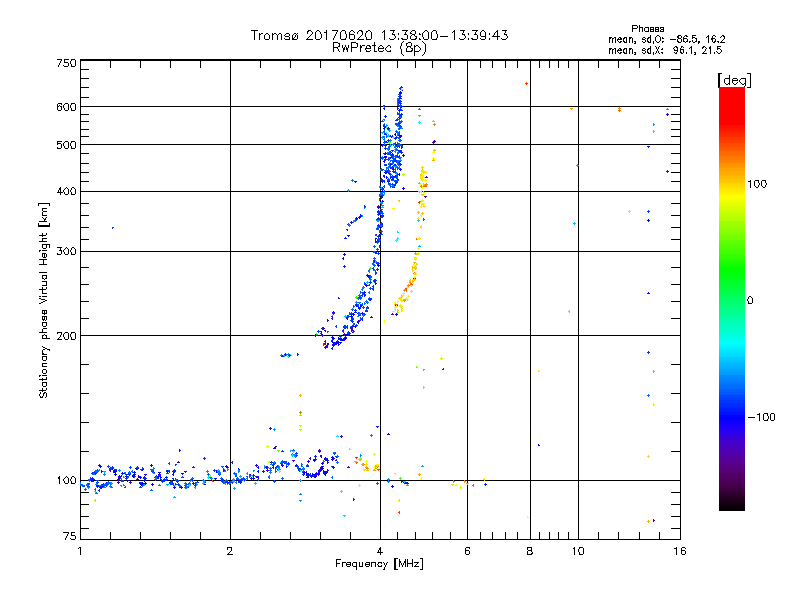Select the 'mean, sd,O: -86.5, 16.2' text

pyautogui.click(x=666, y=39)
